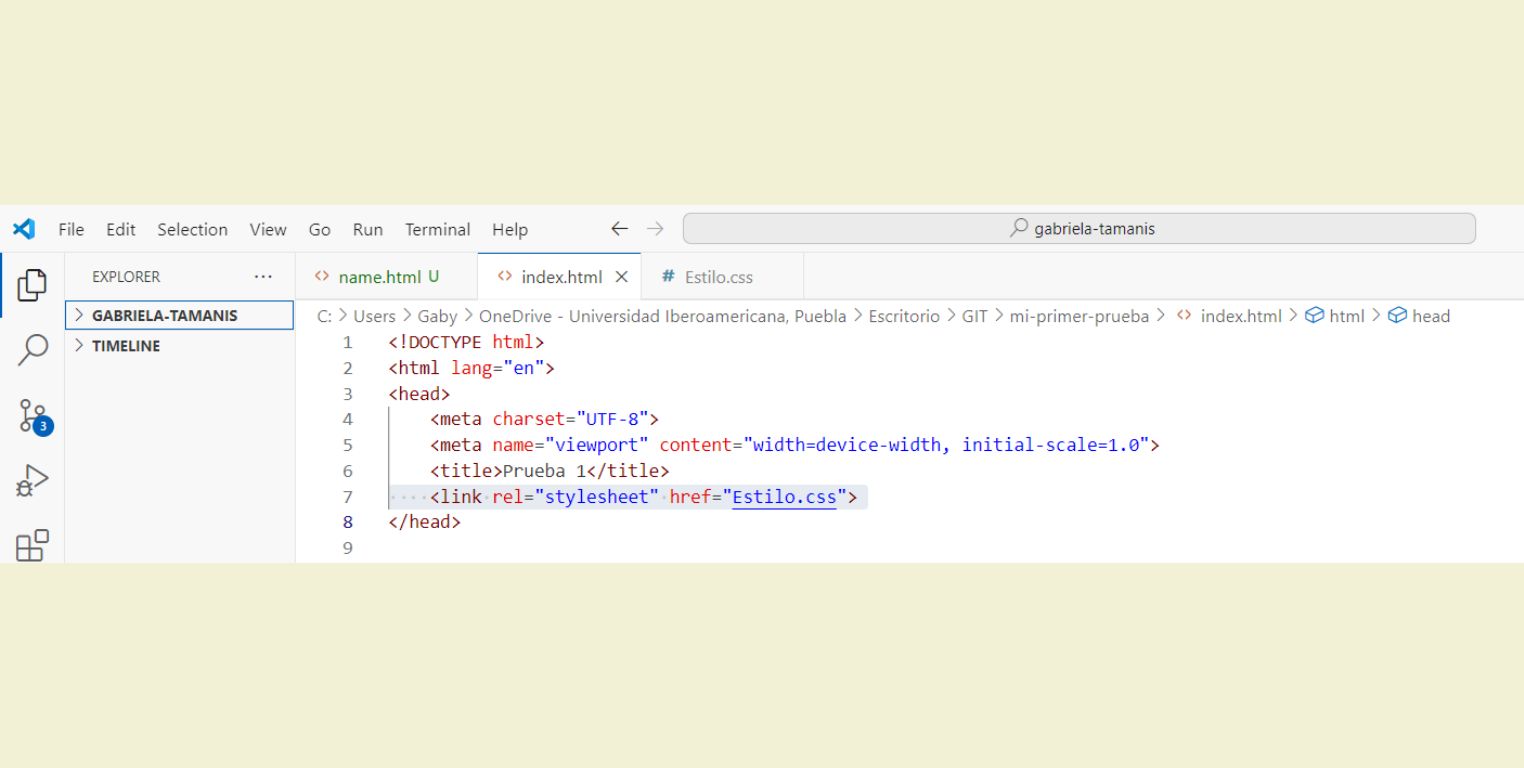1524x768 pixels.
Task: Open the Run menu
Action: (368, 229)
